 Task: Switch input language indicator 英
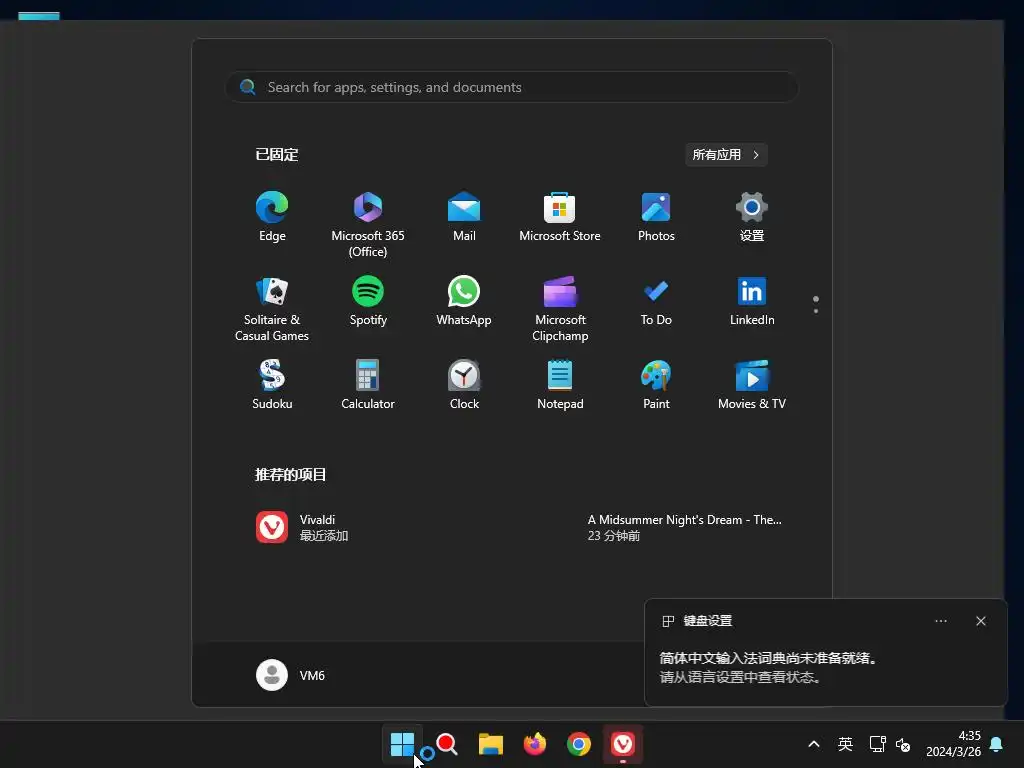[845, 744]
